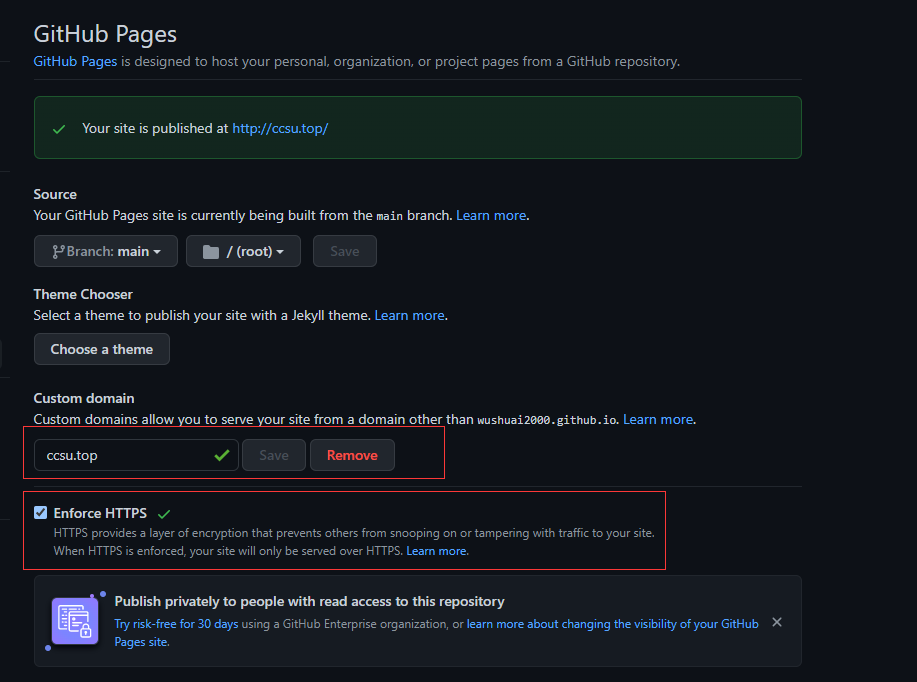917x682 pixels.
Task: Open Try risk-free for 30 days link
Action: click(x=176, y=624)
